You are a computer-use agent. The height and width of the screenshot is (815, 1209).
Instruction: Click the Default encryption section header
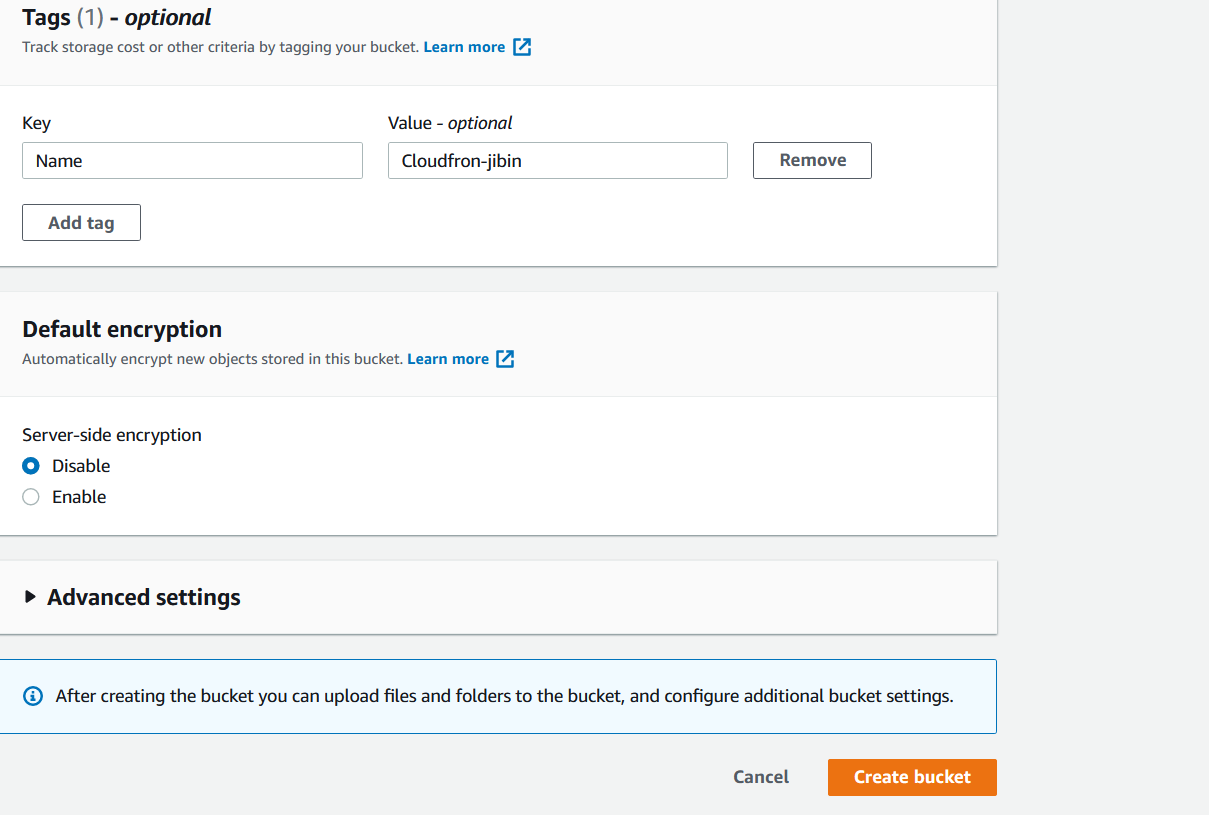coord(122,329)
